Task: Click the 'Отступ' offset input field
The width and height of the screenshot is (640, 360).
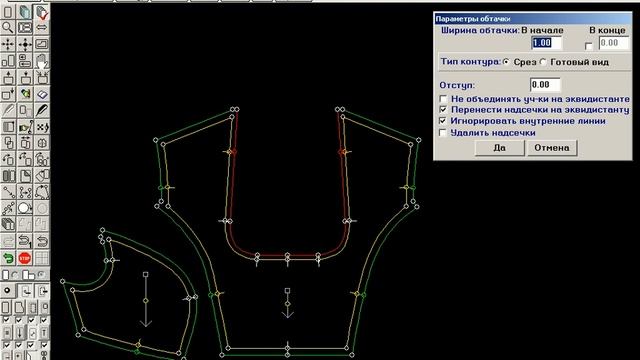Action: (x=545, y=85)
